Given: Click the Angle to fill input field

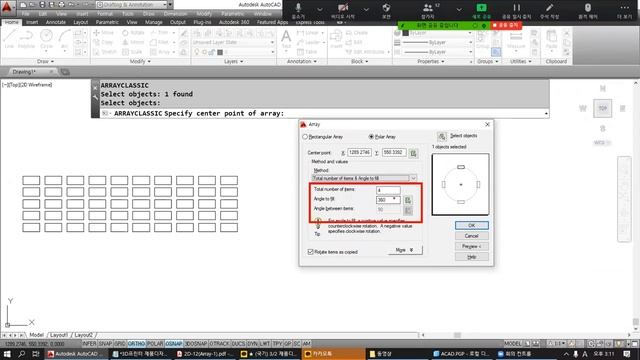Looking at the screenshot, I should click(x=388, y=200).
